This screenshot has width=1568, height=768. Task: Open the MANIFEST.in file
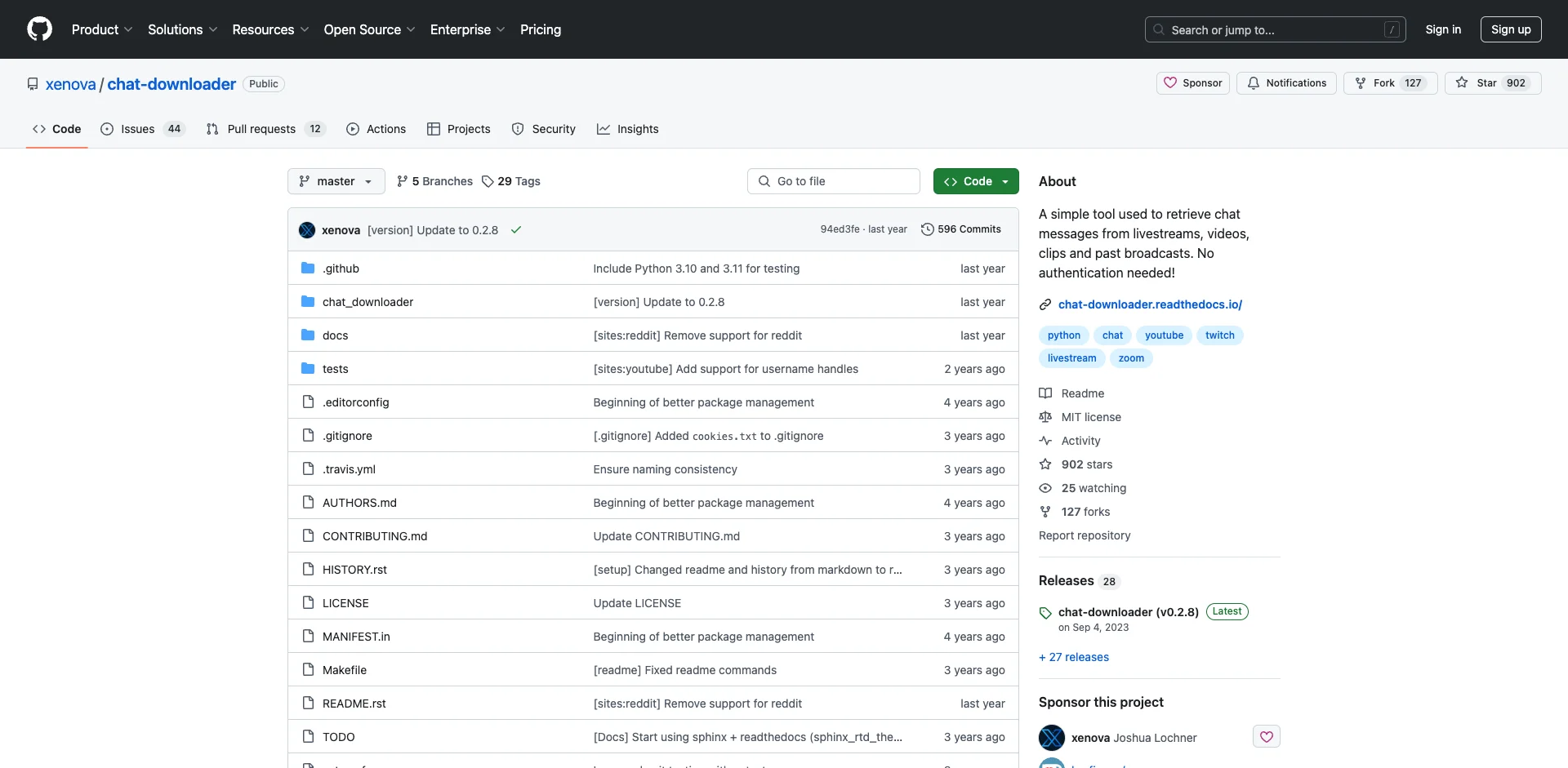pyautogui.click(x=356, y=637)
